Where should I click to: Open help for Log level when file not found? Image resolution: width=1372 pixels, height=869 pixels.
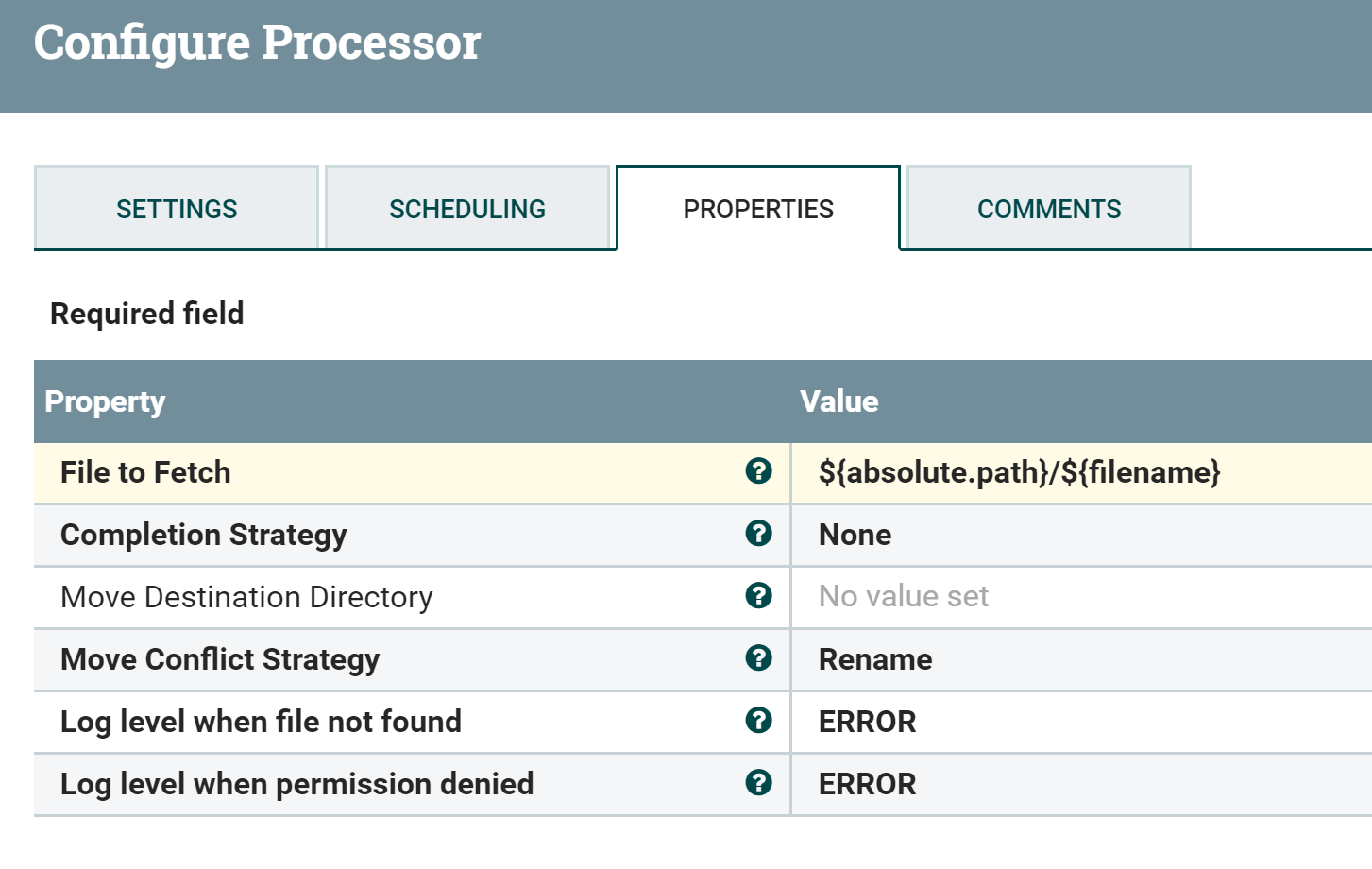coord(757,721)
